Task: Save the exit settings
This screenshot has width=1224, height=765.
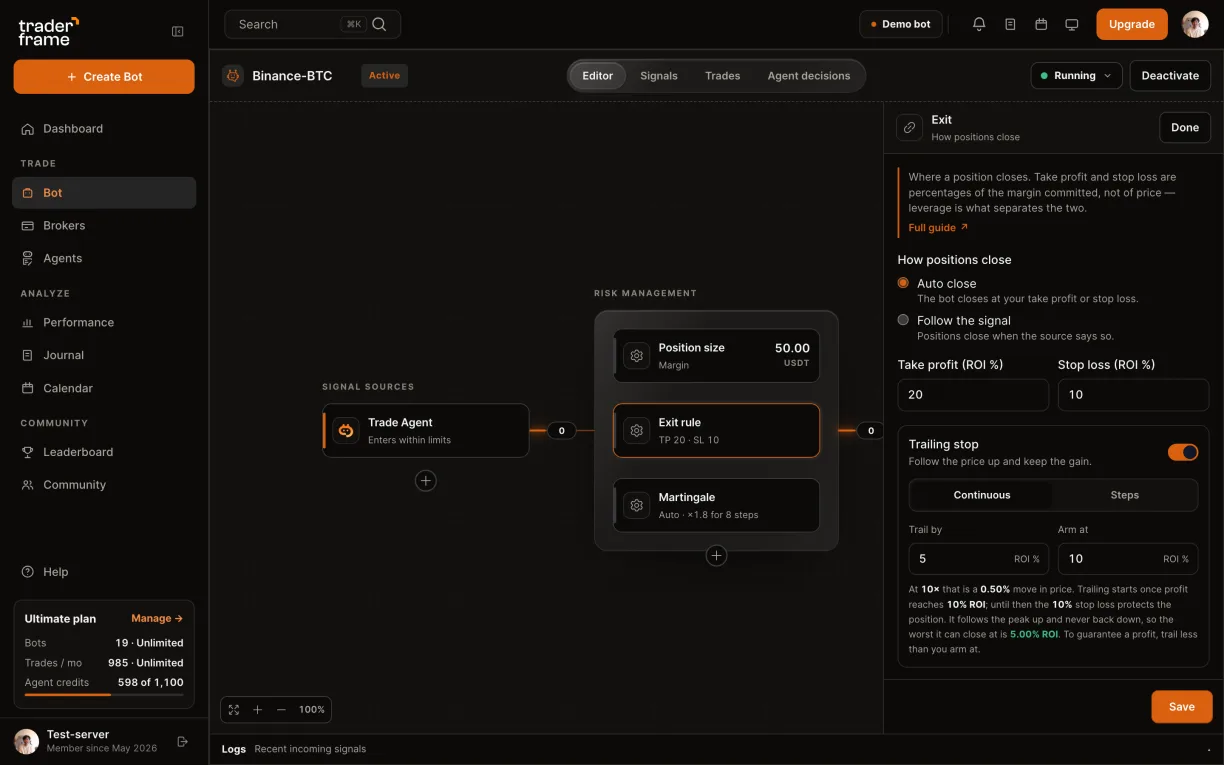Action: (1182, 707)
